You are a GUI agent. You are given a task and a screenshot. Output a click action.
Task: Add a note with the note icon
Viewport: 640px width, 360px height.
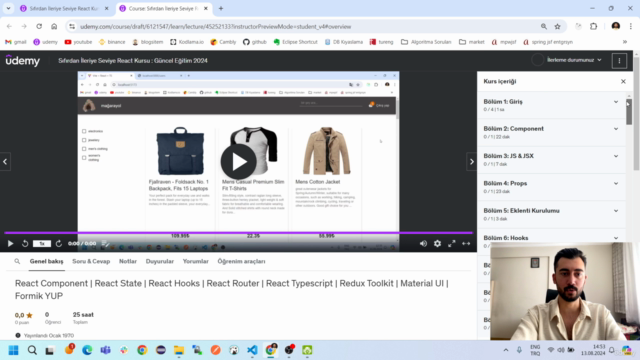point(105,243)
